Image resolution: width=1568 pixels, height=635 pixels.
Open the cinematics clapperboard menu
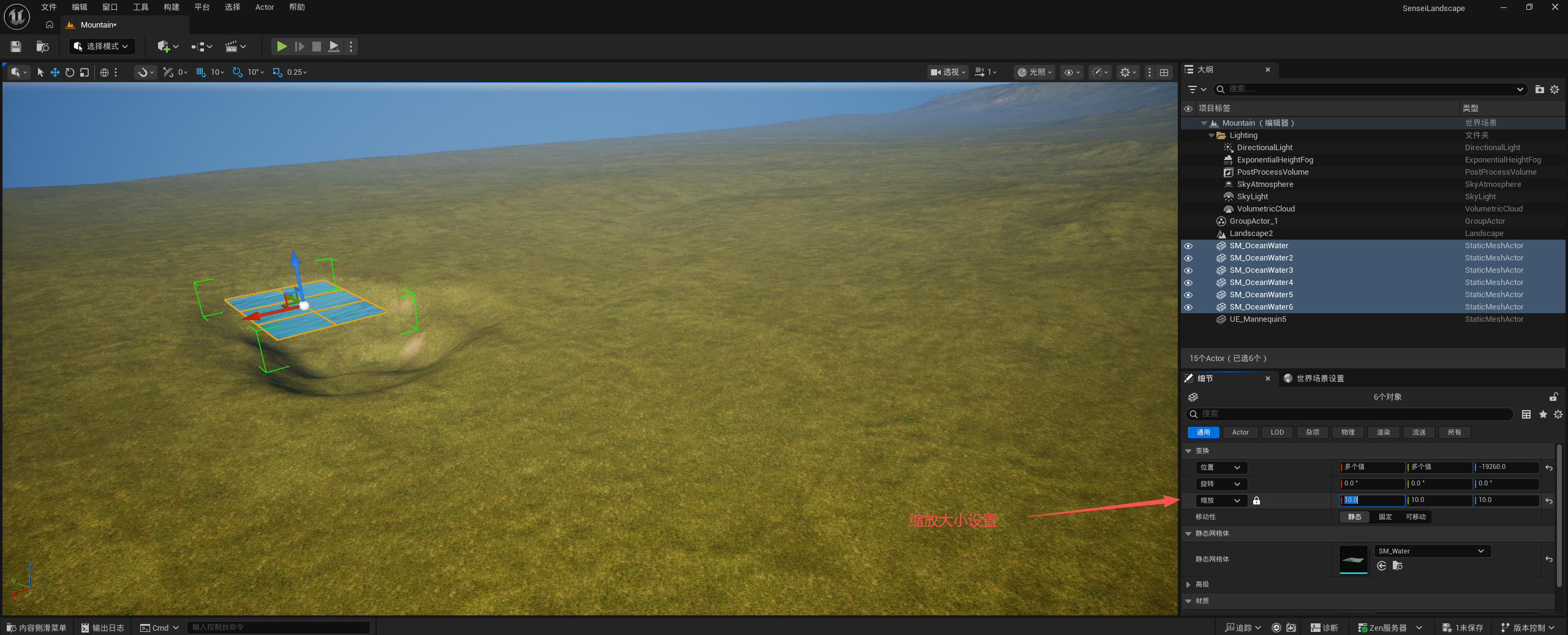pos(236,47)
